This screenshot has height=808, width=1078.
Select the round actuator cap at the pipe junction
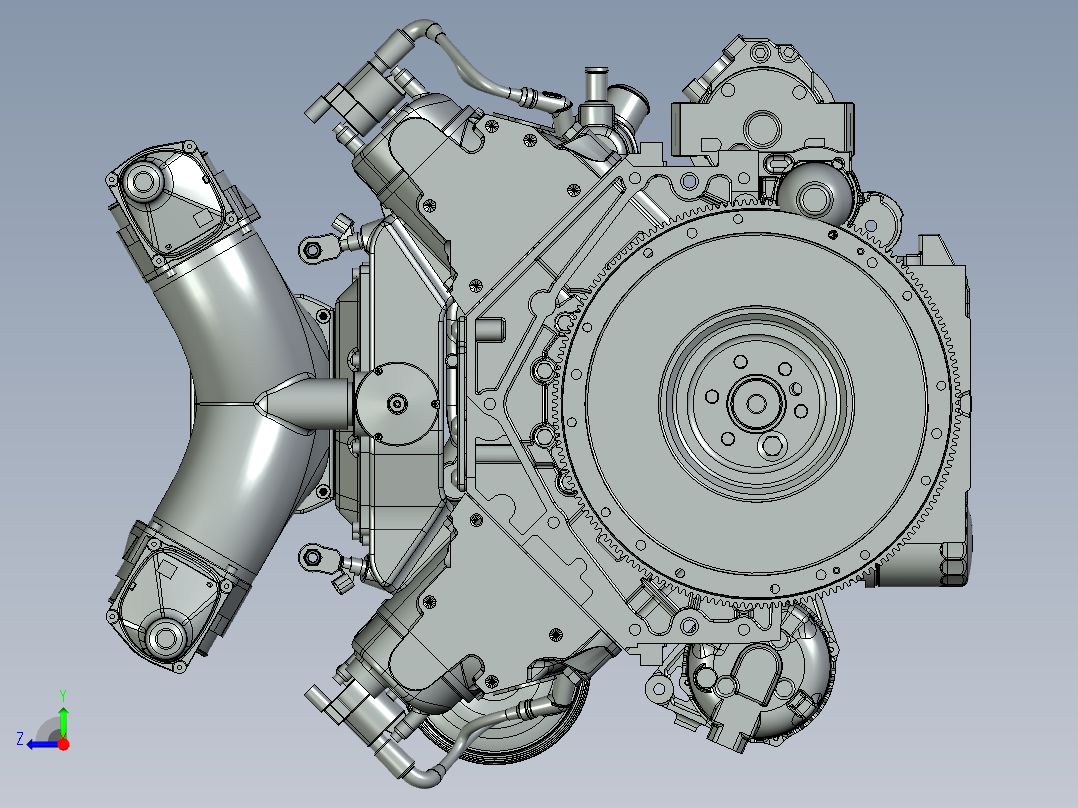(397, 404)
